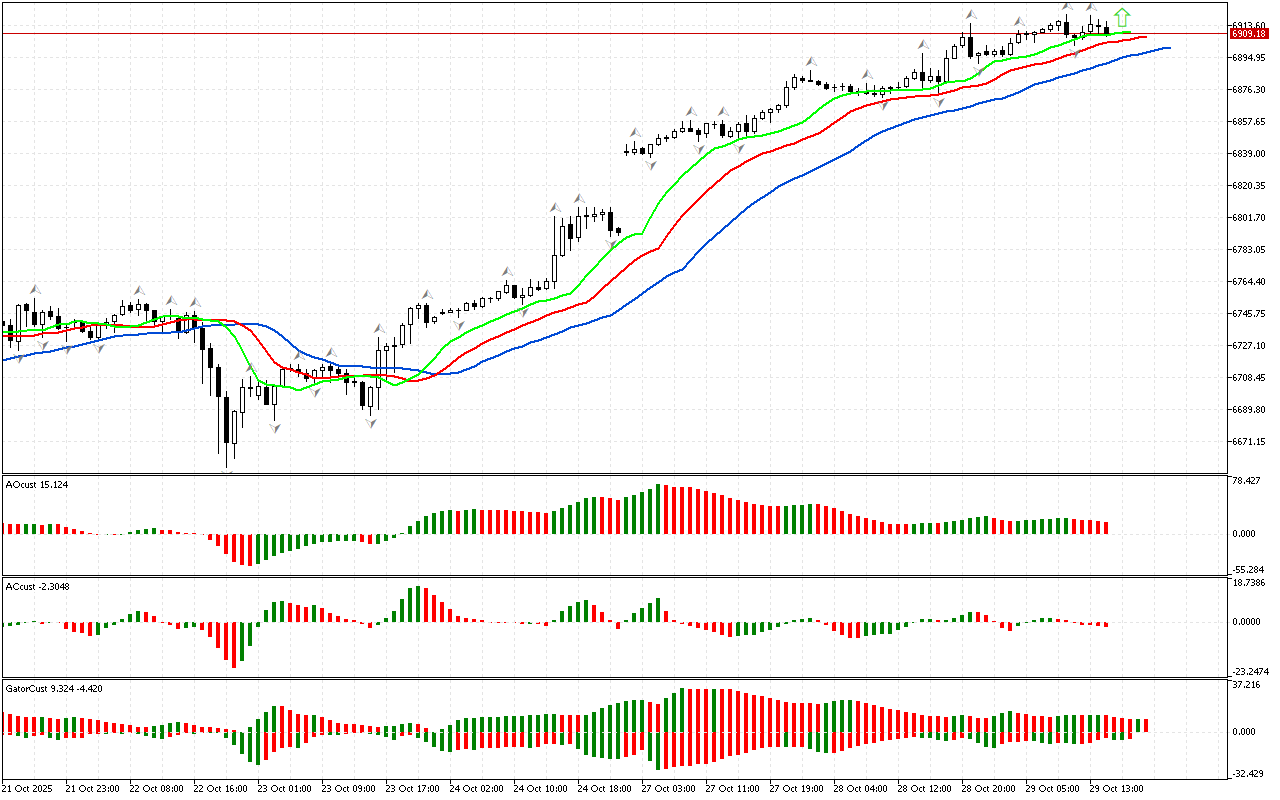Click the AOcust 15.124 indicator label

[37, 485]
